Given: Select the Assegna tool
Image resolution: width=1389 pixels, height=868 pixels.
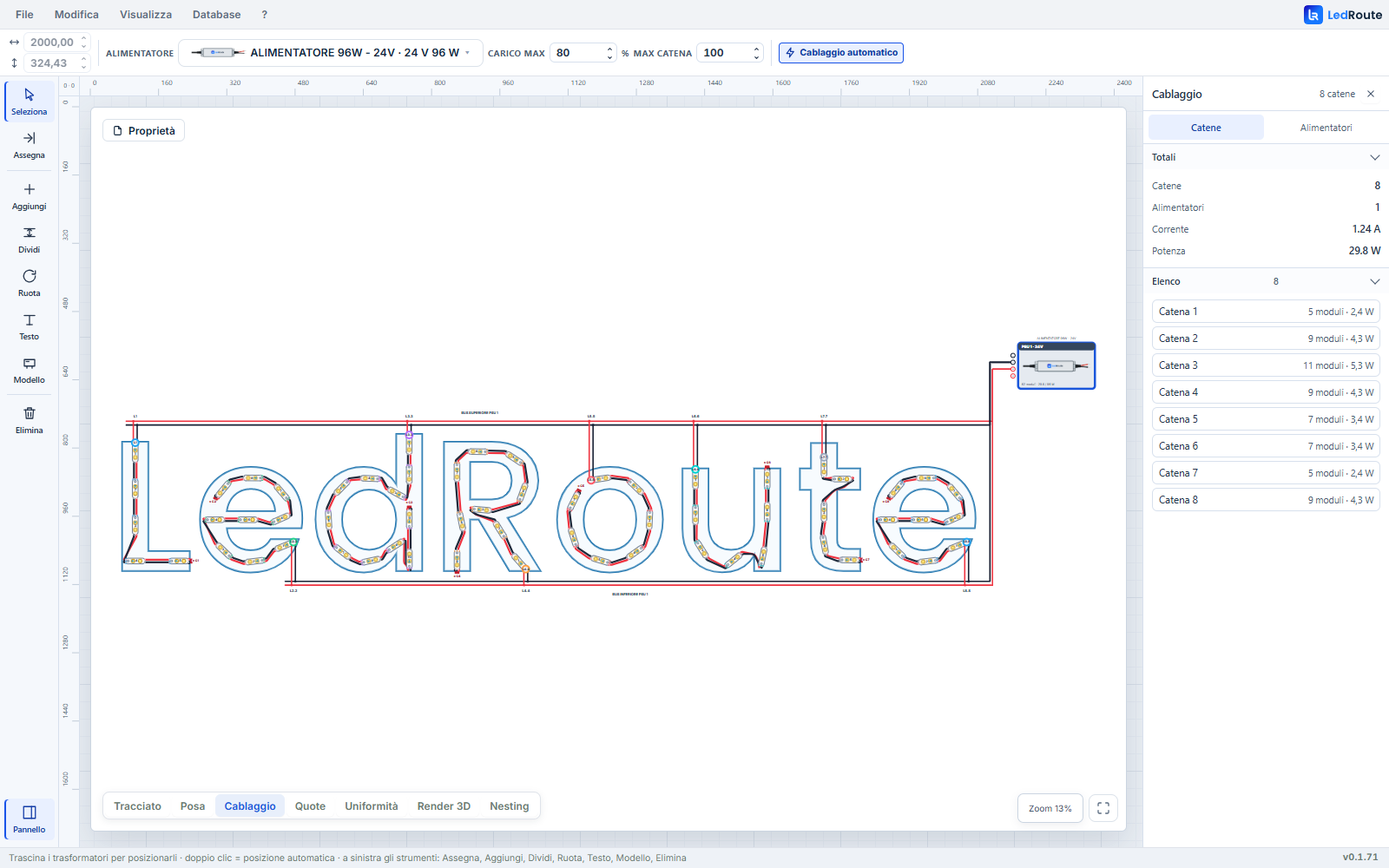Looking at the screenshot, I should [x=29, y=145].
